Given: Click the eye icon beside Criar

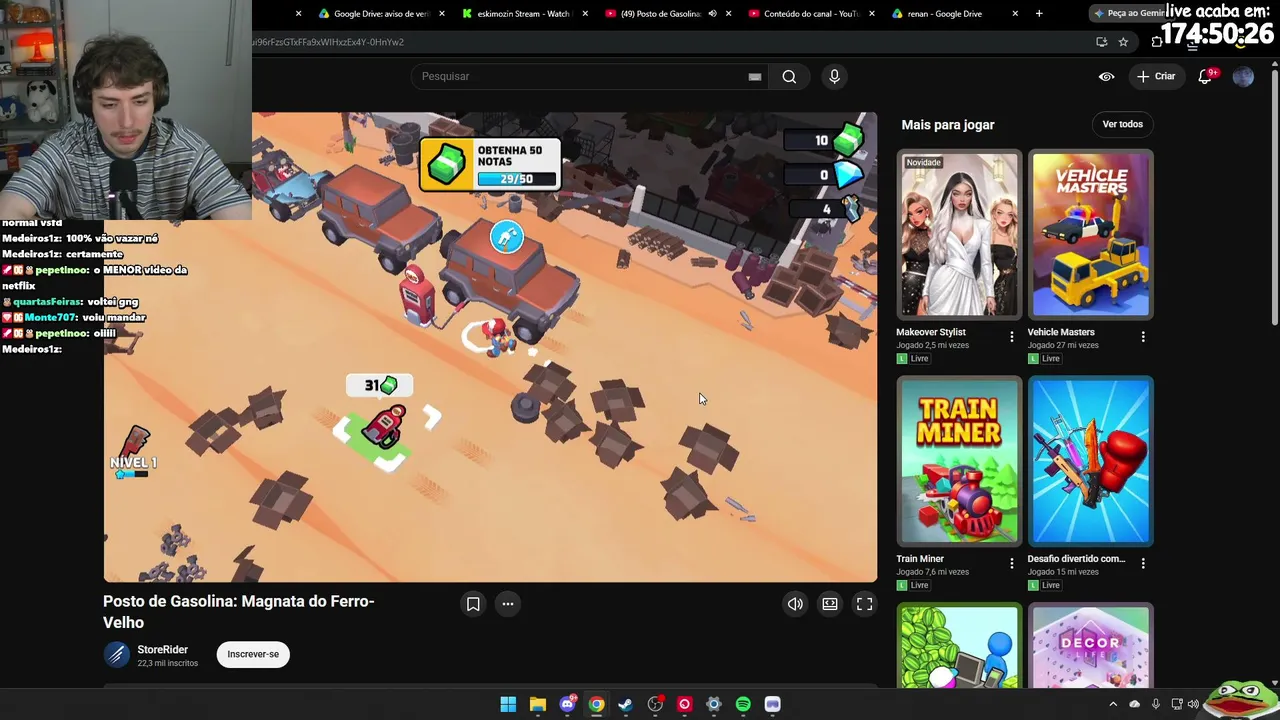Looking at the screenshot, I should point(1106,76).
